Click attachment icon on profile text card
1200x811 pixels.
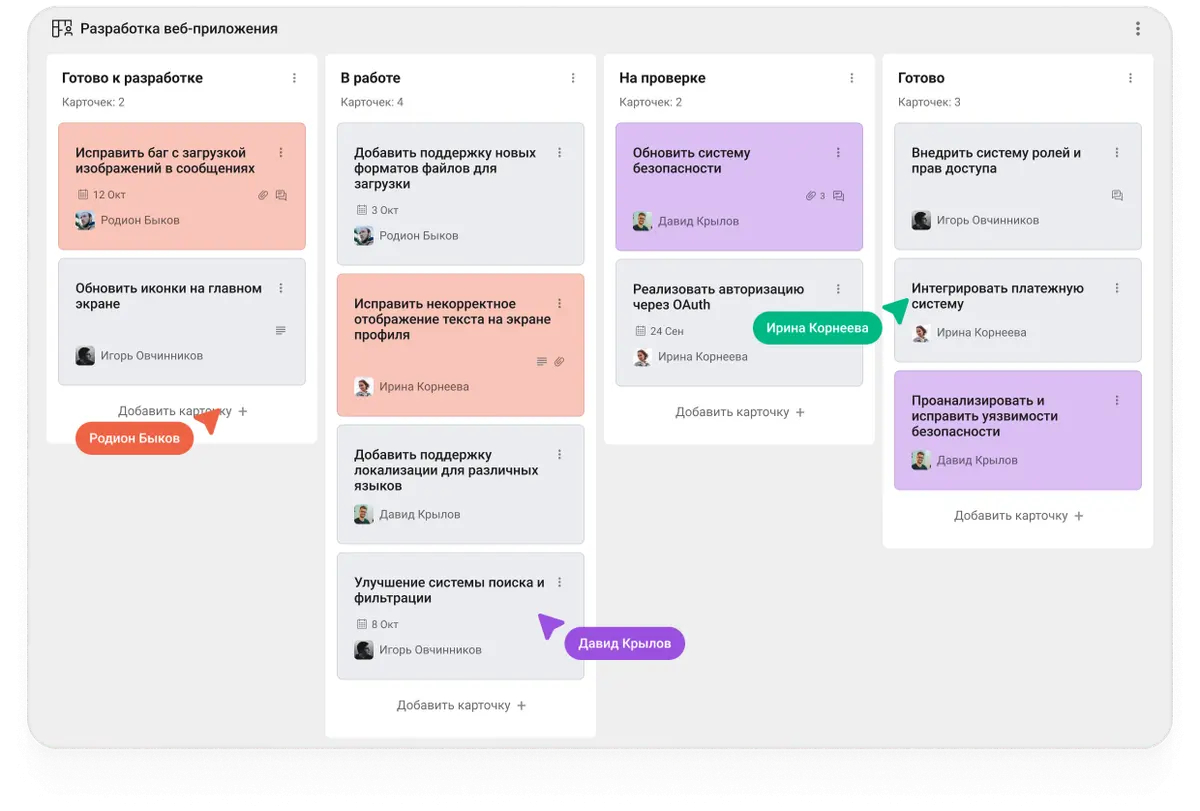tap(560, 362)
